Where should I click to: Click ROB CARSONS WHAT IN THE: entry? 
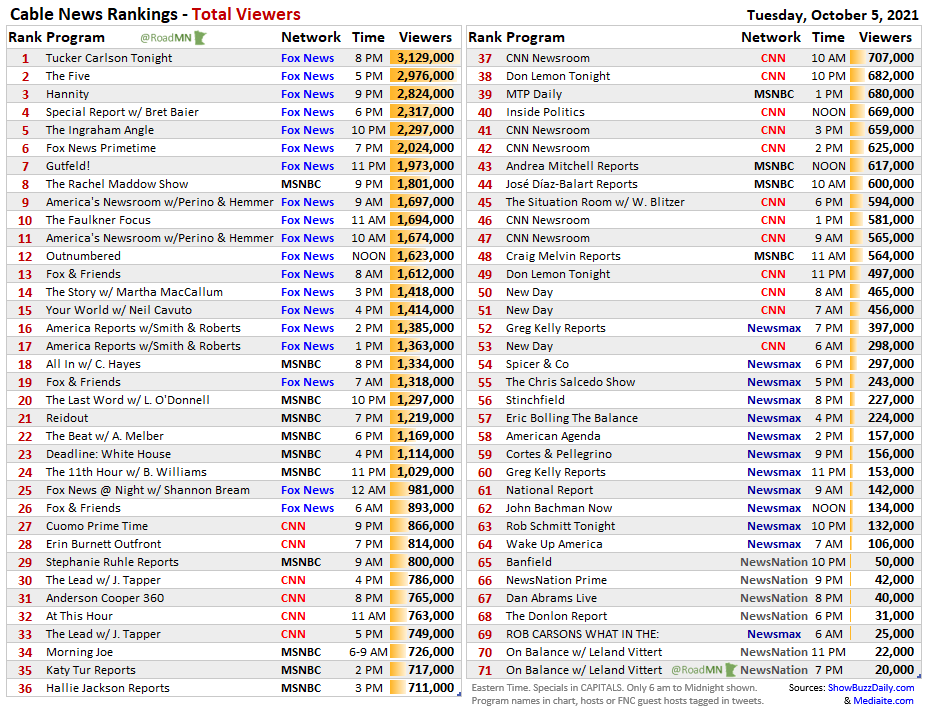pyautogui.click(x=582, y=634)
